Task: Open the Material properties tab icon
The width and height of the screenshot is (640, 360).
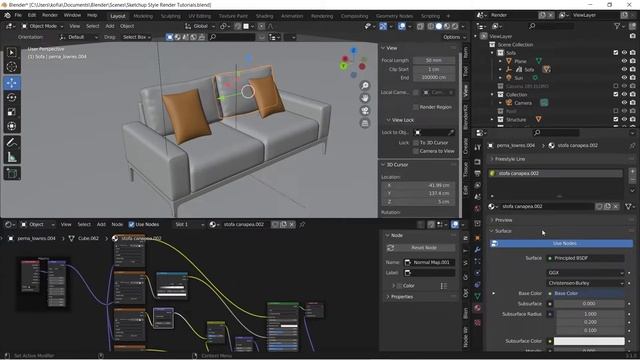Action: click(x=478, y=308)
